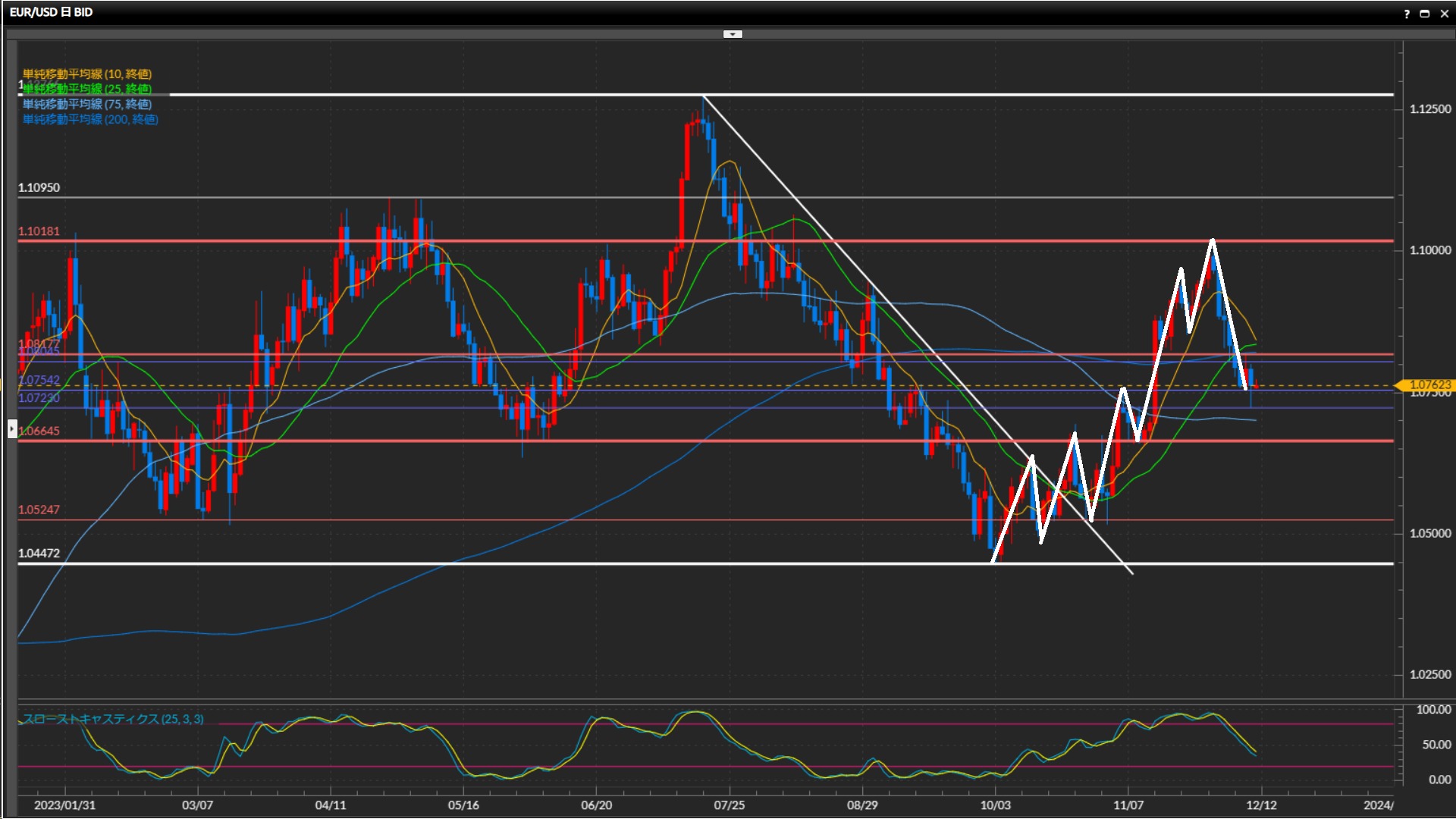
Task: Click the yellow current price tag 1.07623
Action: (x=1429, y=384)
